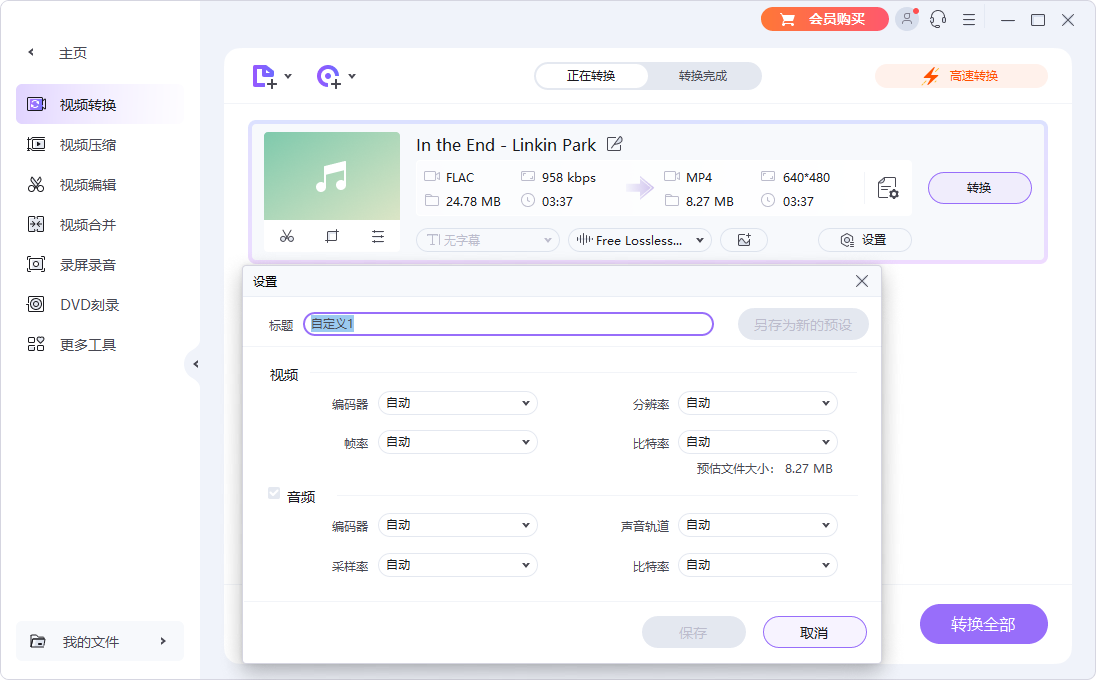Toggle 高速转换 mode
1096x680 pixels.
tap(960, 75)
